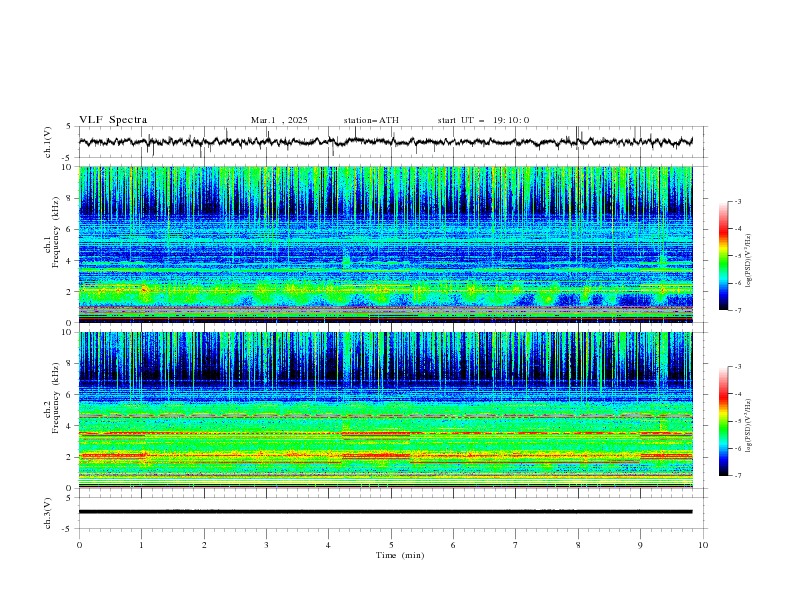The image size is (792, 612).
Task: Click the Time axis tick label "5"
Action: [x=391, y=545]
